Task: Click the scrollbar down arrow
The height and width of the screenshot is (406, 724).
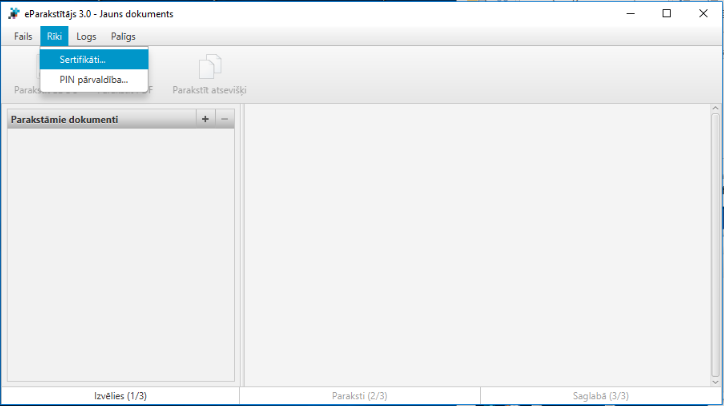Action: pyautogui.click(x=715, y=379)
